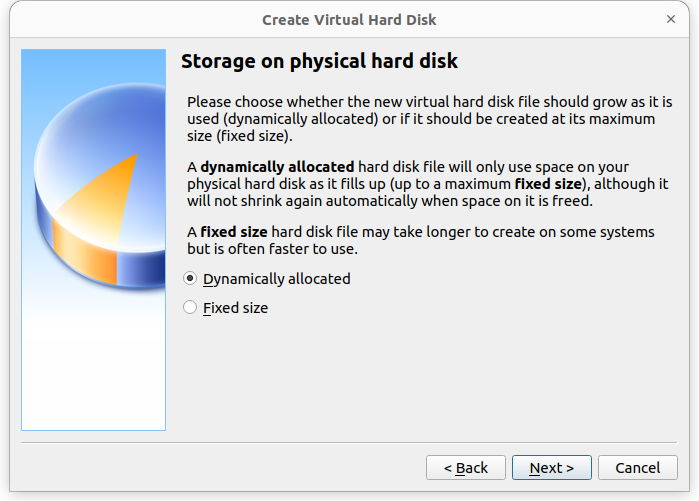
Task: Click the "Fixed size" option label text
Action: tap(235, 308)
